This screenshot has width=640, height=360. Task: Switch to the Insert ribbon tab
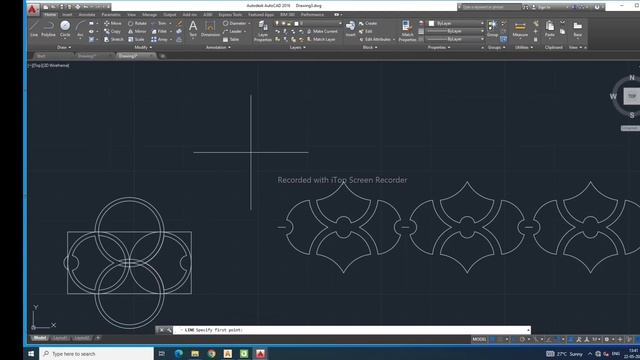click(67, 15)
